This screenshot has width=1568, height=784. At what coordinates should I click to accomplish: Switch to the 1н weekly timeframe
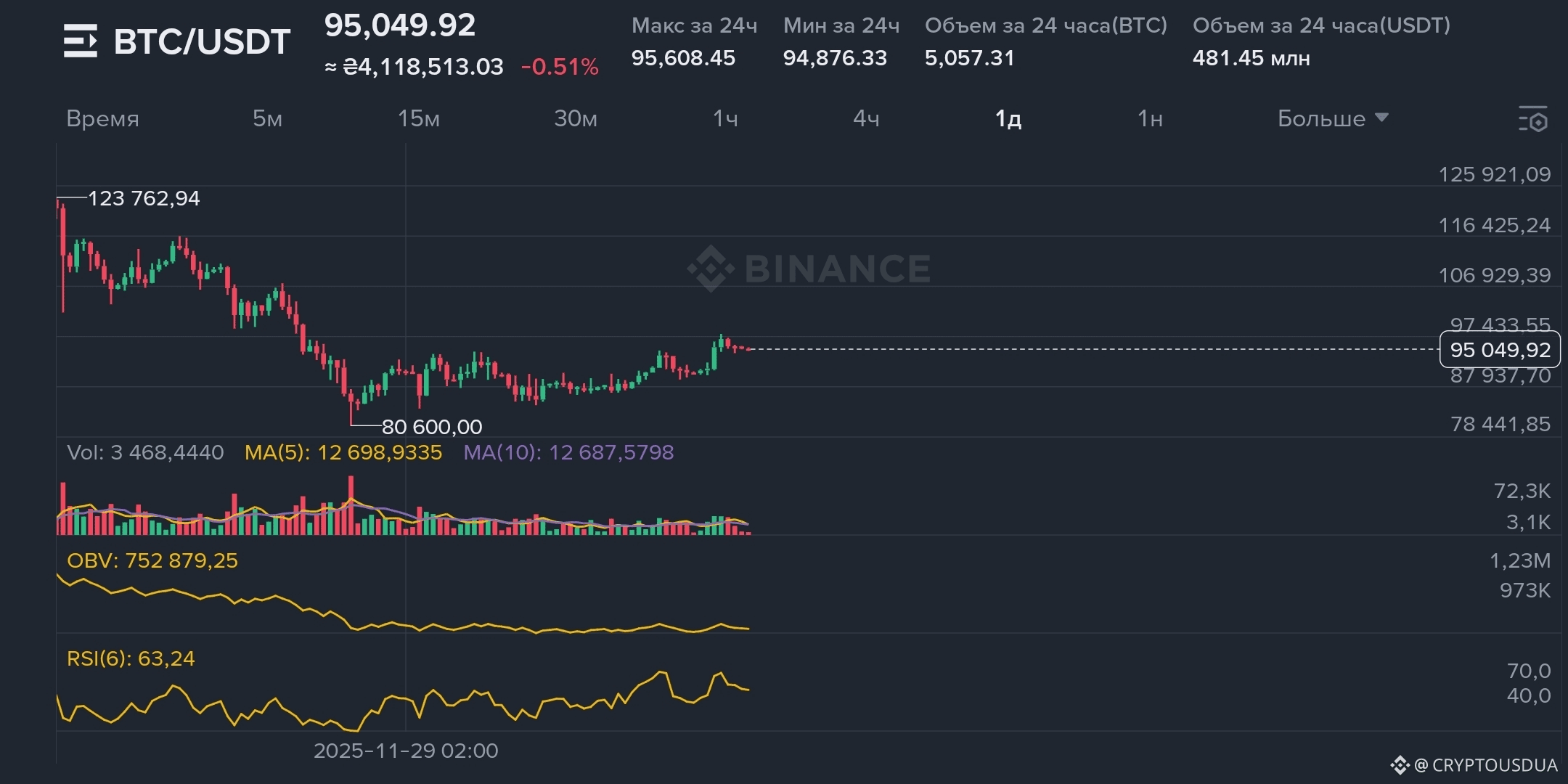[x=1150, y=118]
